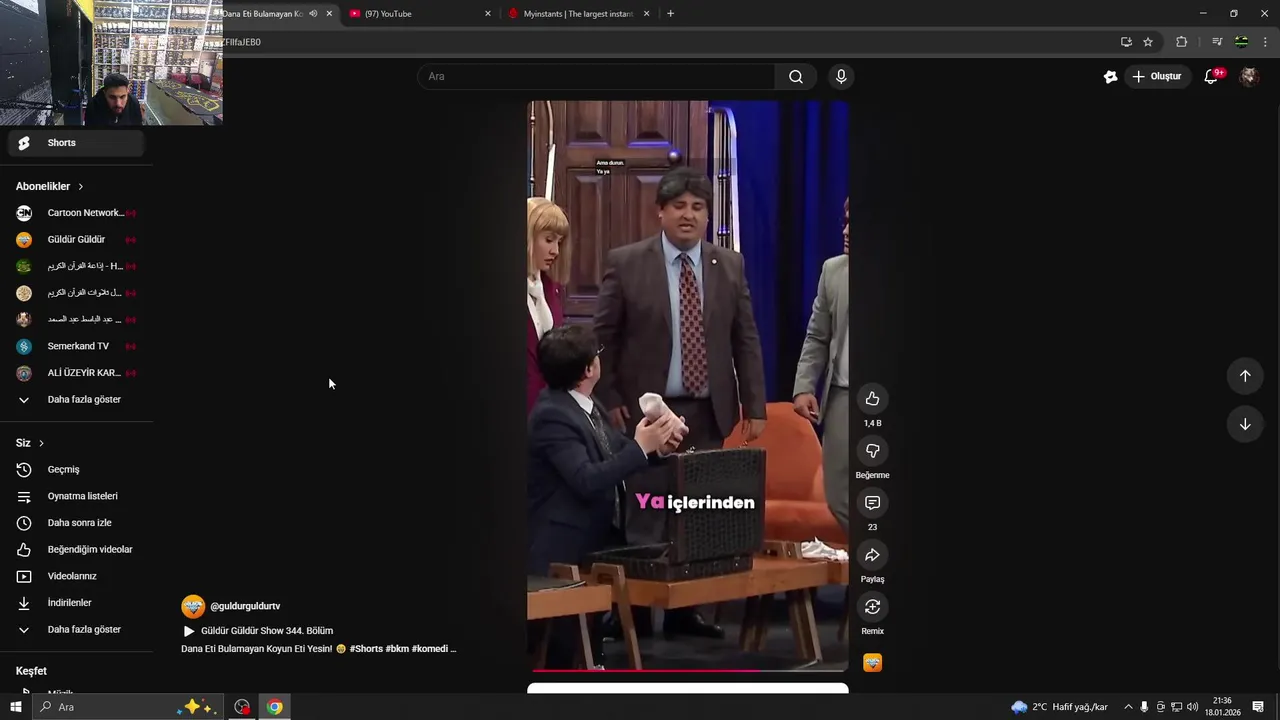Open the @guldurguldurtv channel link
1280x720 pixels.
click(x=245, y=607)
